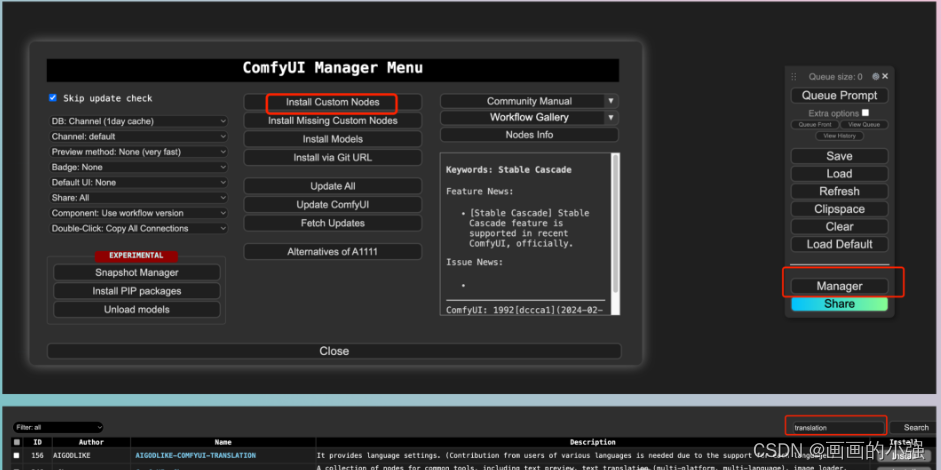Click the Name column header
This screenshot has height=470, width=941.
click(x=223, y=442)
